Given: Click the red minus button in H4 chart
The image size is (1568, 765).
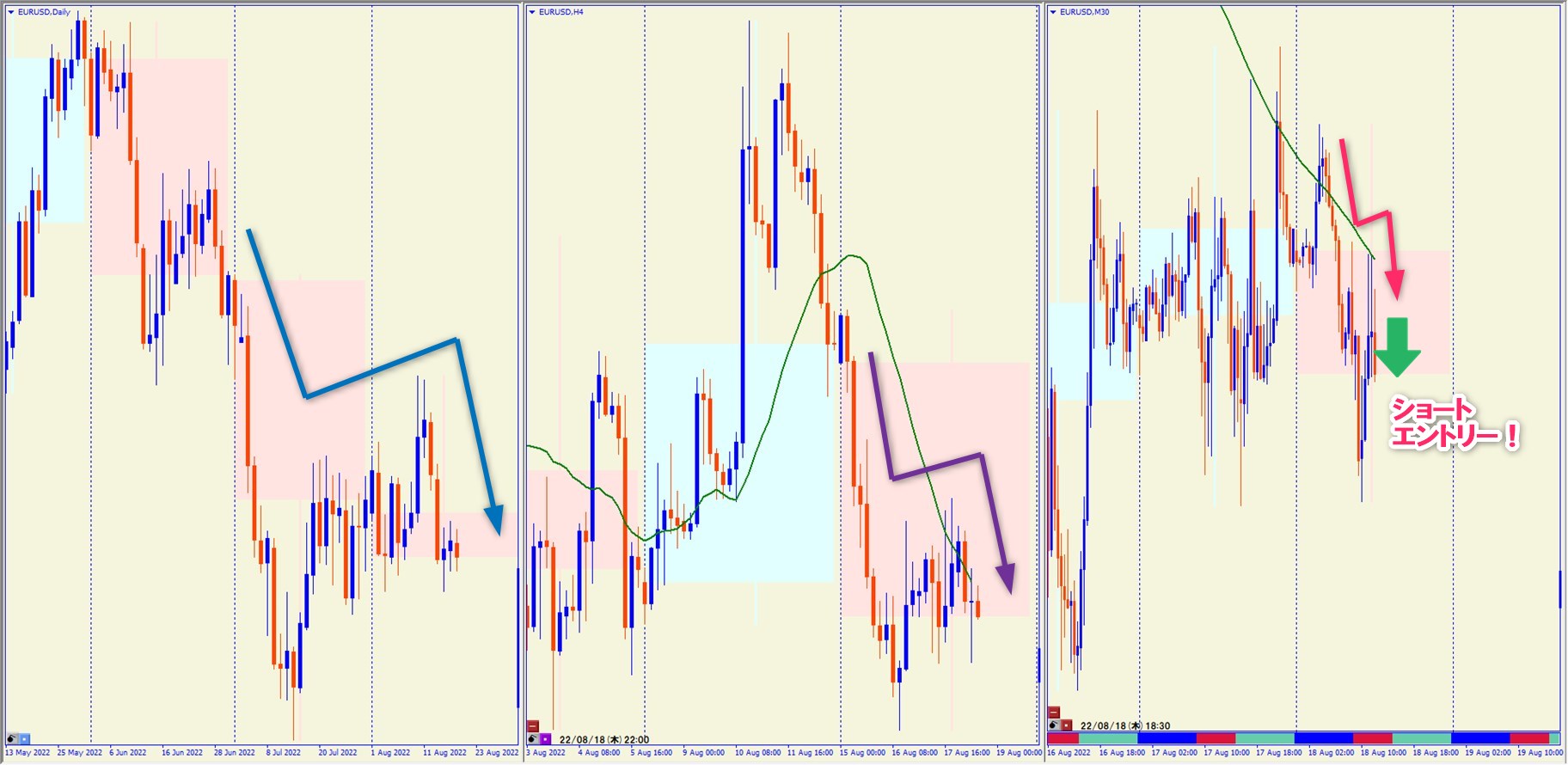Looking at the screenshot, I should click(533, 726).
